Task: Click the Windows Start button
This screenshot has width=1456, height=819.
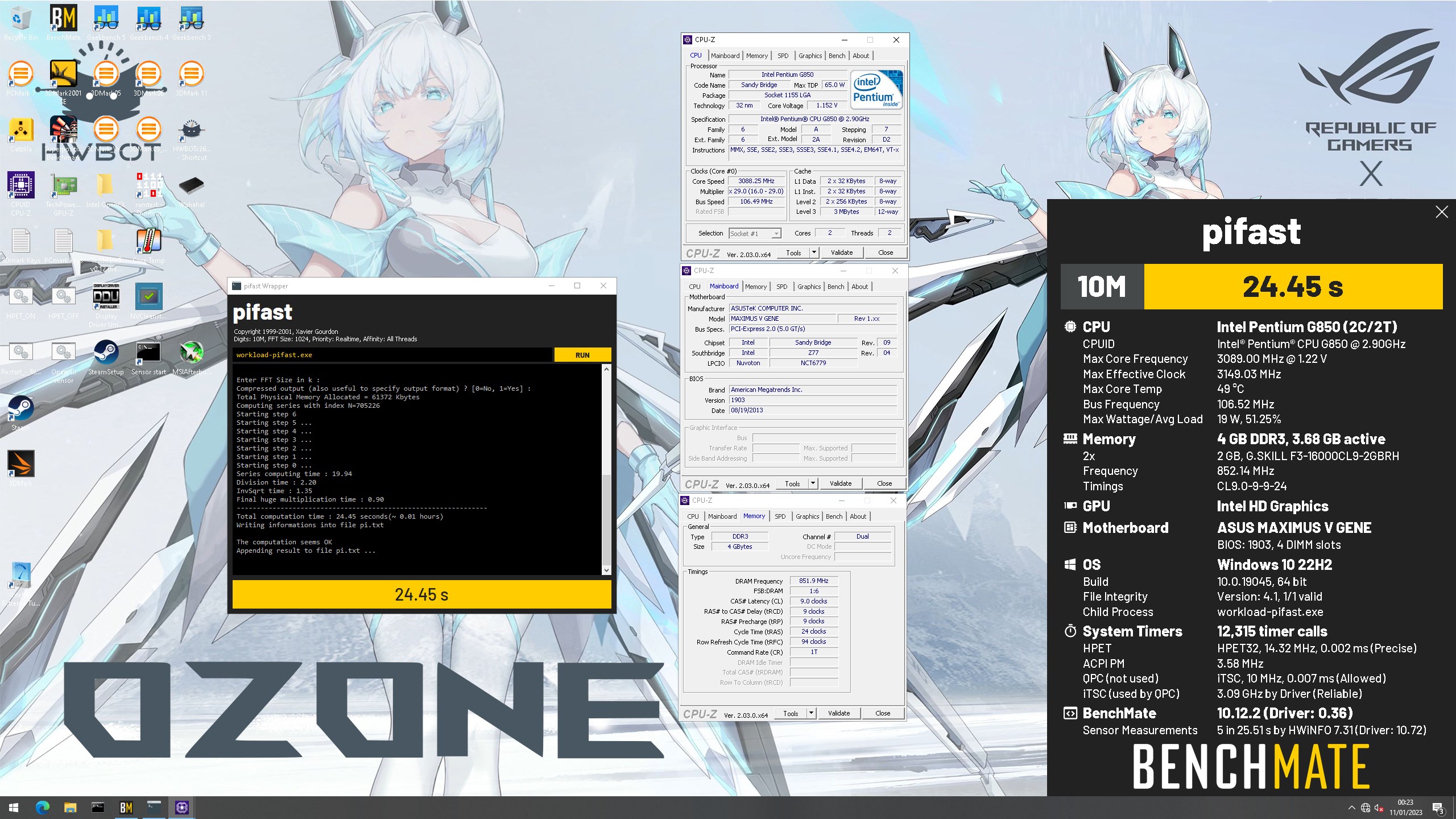Action: (x=14, y=807)
